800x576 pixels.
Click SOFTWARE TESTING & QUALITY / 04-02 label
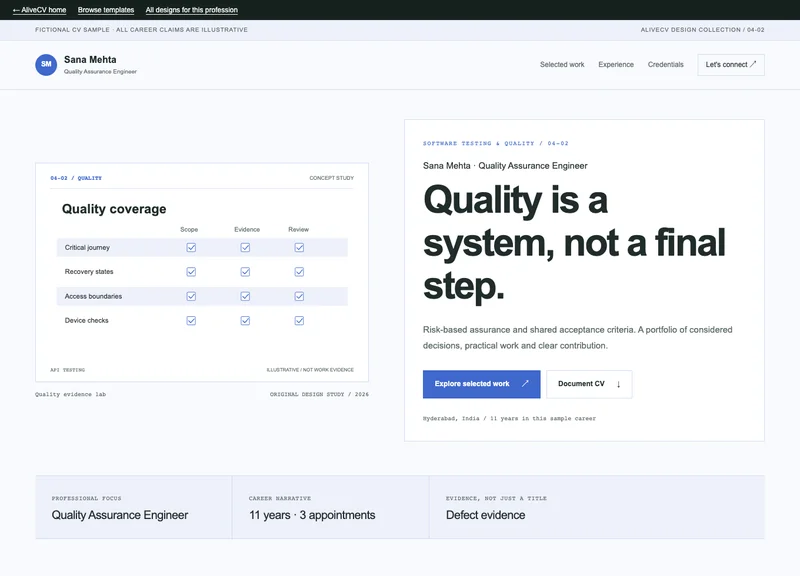[495, 143]
